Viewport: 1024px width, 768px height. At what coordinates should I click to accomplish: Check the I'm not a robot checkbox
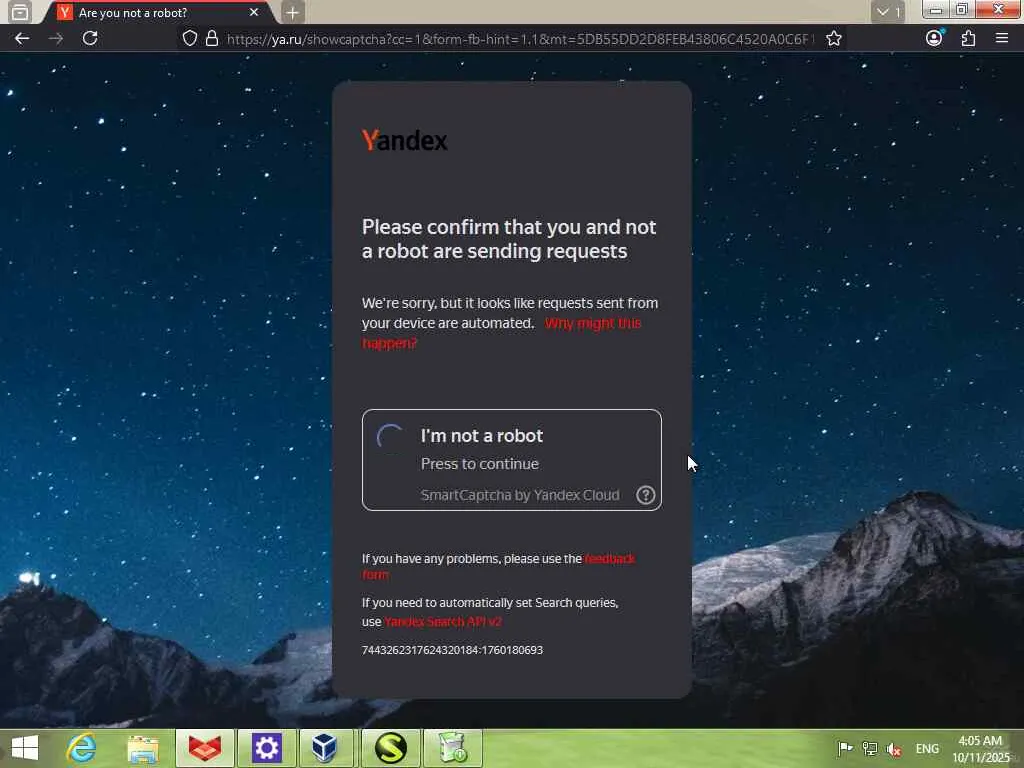[x=391, y=436]
